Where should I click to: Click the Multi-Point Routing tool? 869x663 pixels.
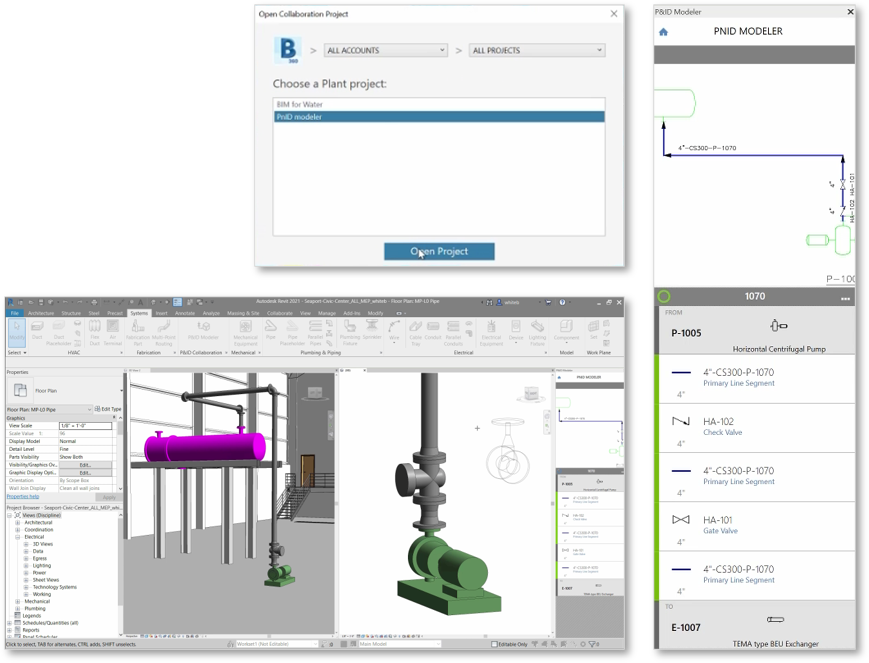tap(163, 333)
